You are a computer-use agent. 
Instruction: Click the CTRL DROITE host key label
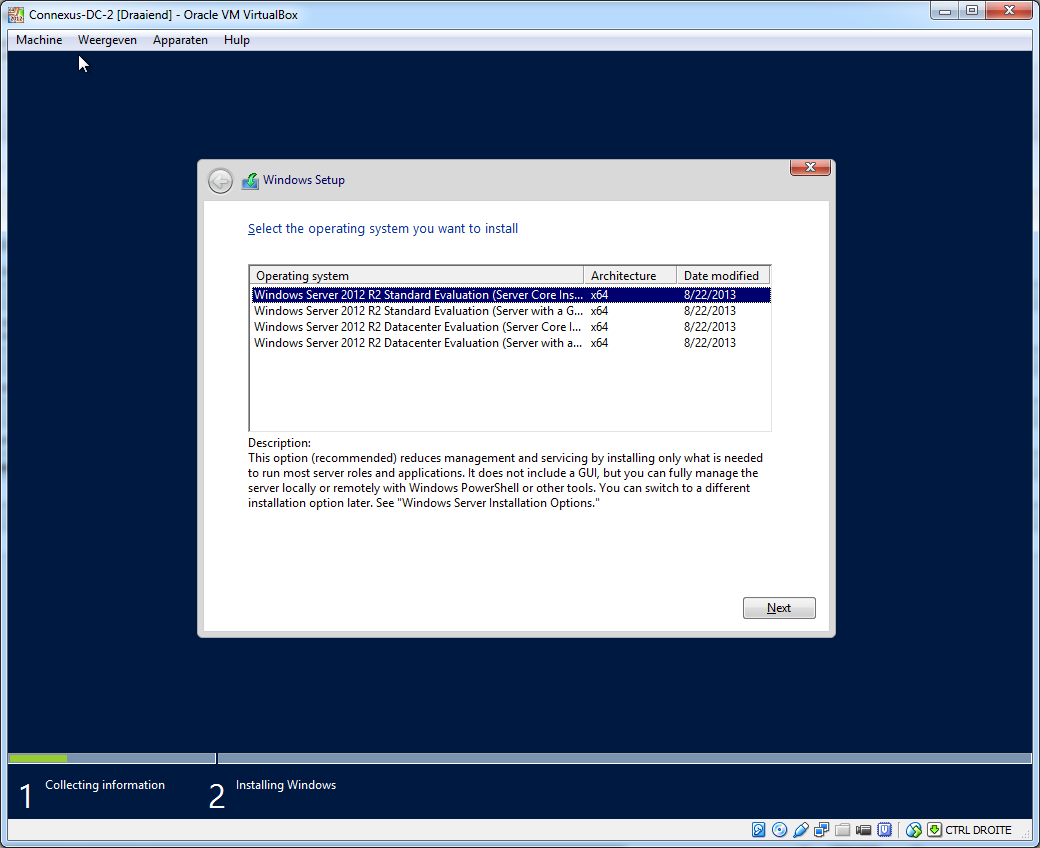[978, 829]
